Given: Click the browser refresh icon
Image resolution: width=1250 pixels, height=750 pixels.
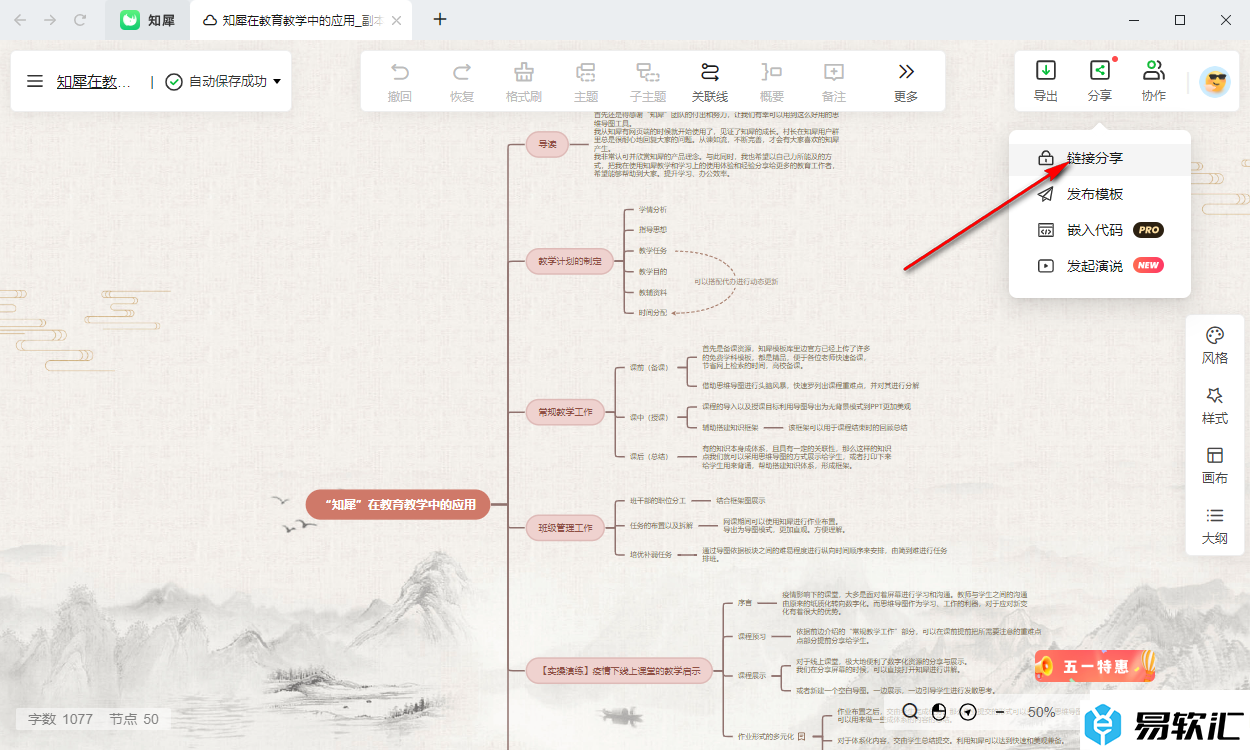Looking at the screenshot, I should pyautogui.click(x=80, y=20).
